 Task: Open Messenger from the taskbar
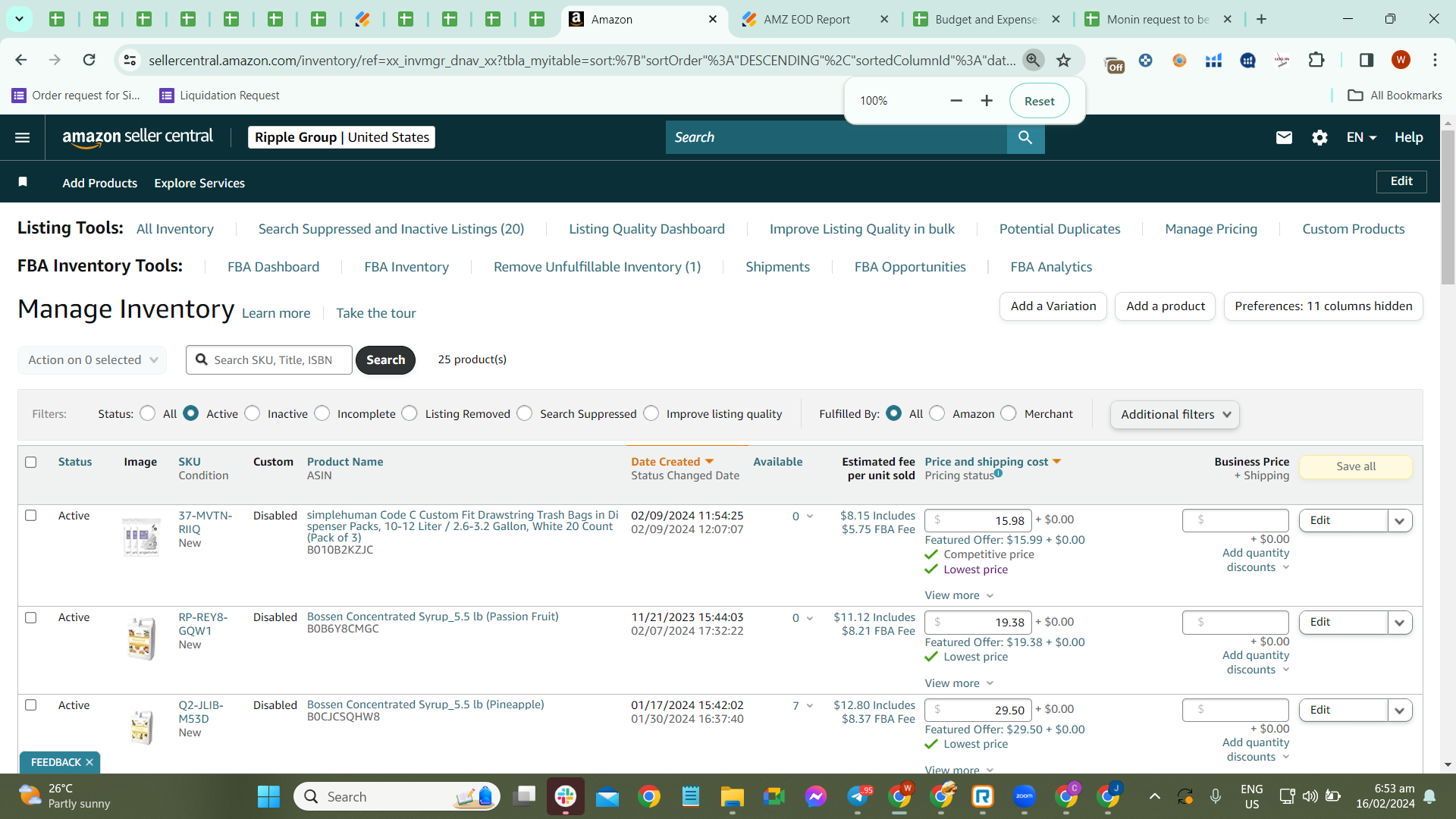coord(816,796)
